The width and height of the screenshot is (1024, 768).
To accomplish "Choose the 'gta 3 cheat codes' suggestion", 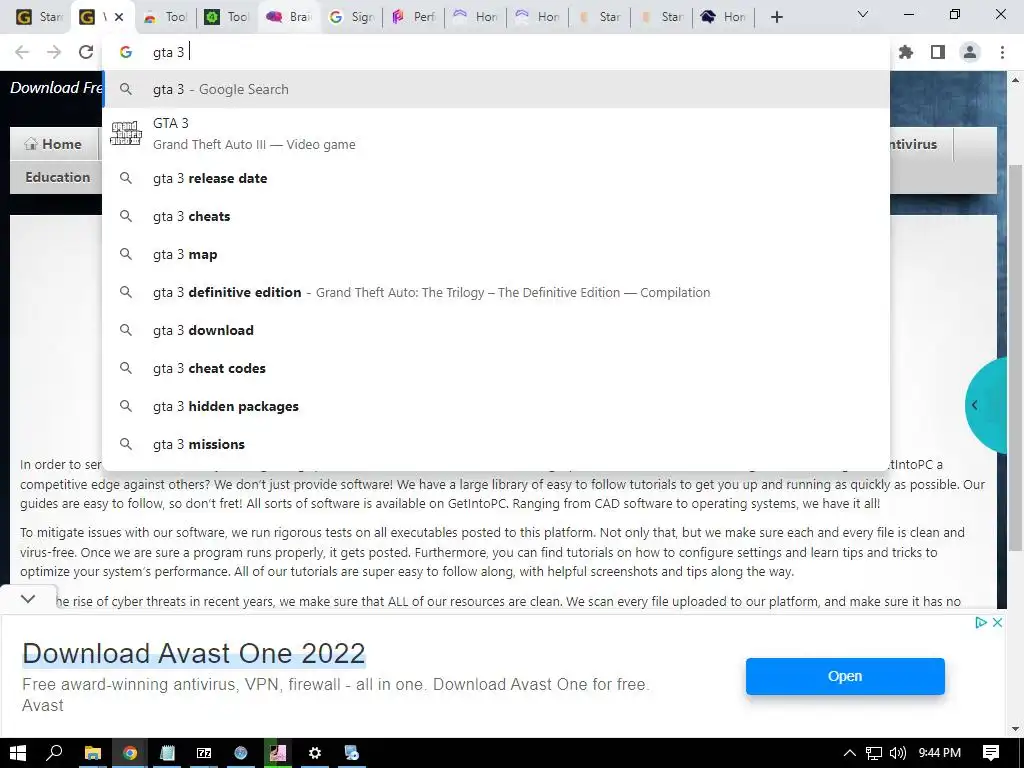I will (x=496, y=368).
